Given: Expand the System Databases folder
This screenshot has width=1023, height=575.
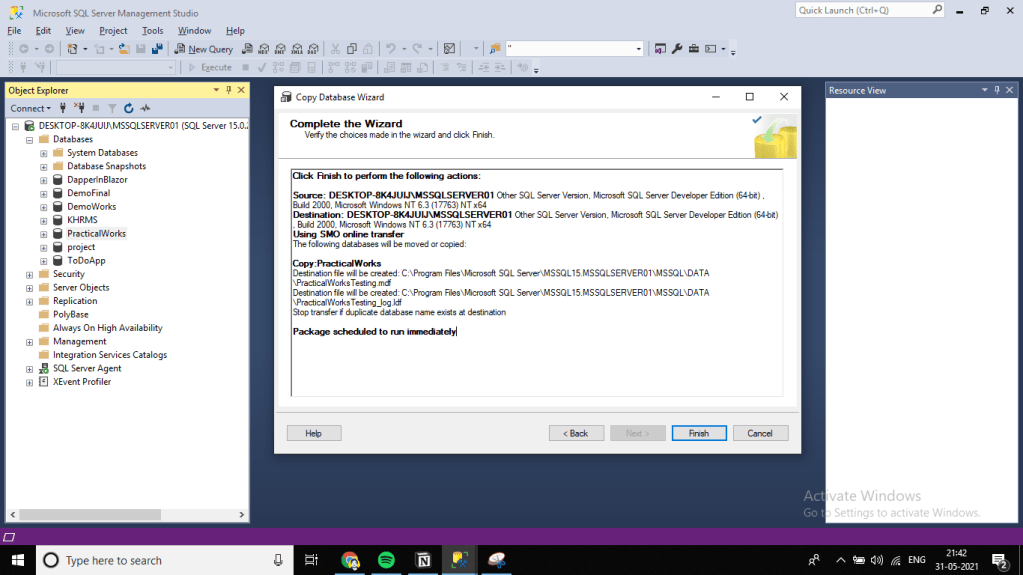Looking at the screenshot, I should coord(44,153).
